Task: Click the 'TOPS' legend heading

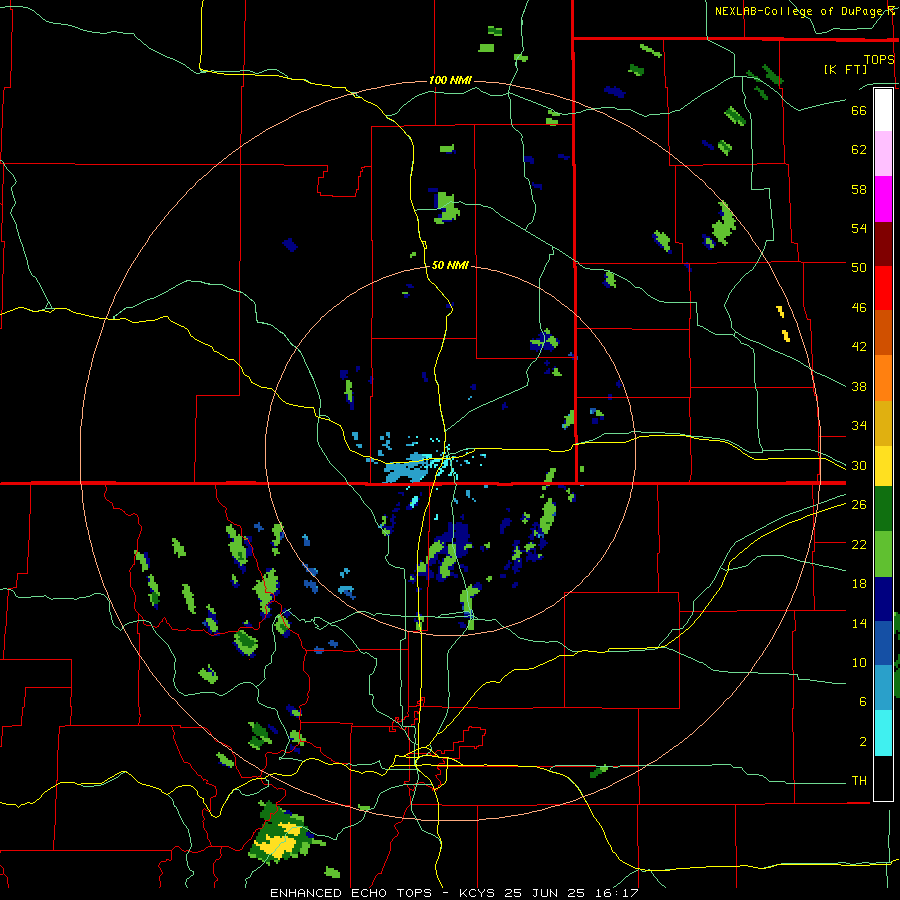Action: point(879,59)
